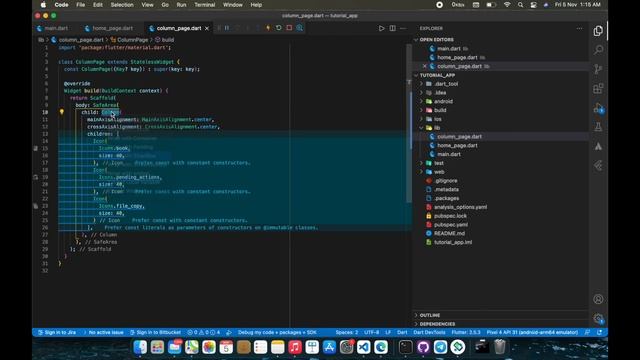Open the Manage gear icon
This screenshot has height=360, width=640.
(598, 318)
